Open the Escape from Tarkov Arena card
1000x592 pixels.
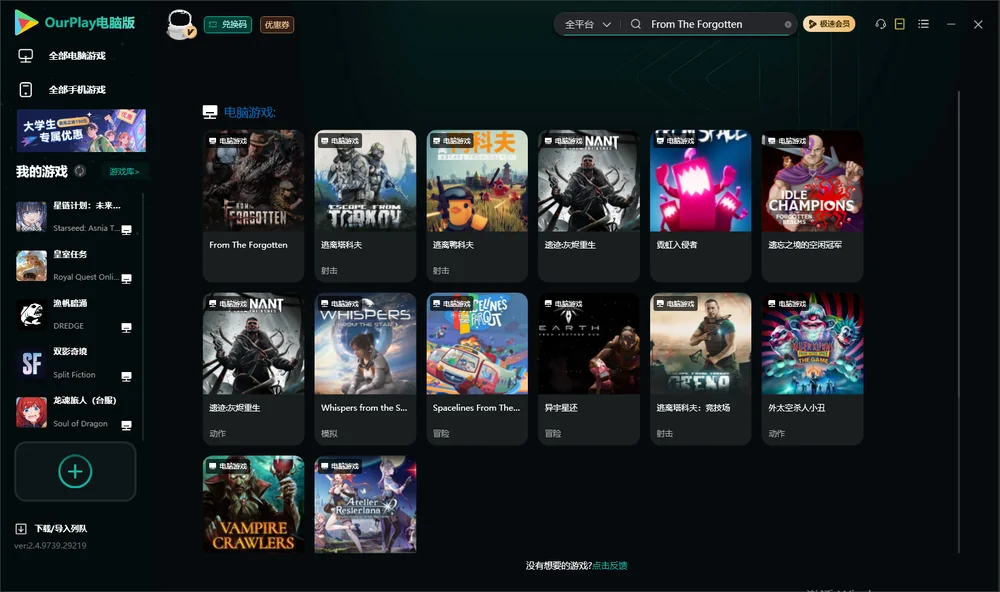point(700,368)
